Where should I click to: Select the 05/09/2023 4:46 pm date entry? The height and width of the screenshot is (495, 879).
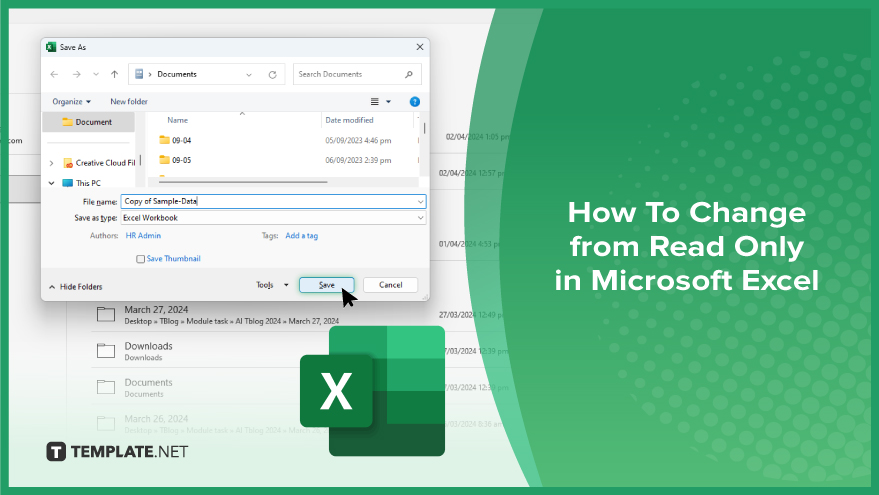click(358, 140)
